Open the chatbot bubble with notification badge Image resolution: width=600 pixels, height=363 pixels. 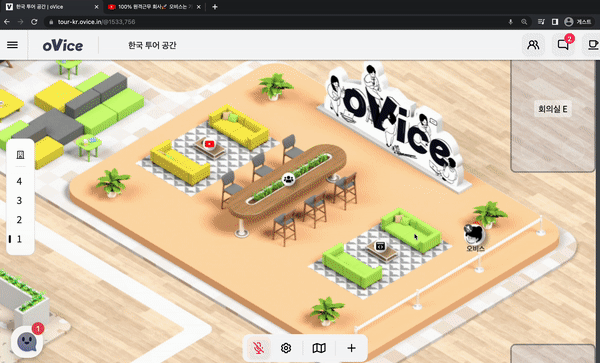click(x=27, y=342)
